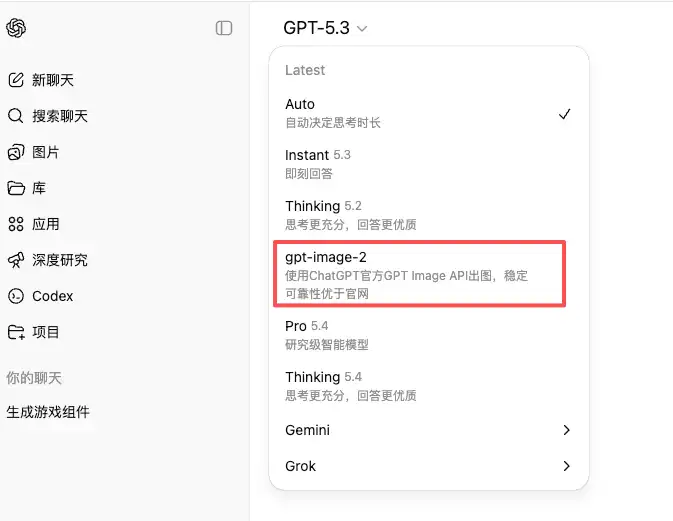Click the library folder icon

(16, 188)
